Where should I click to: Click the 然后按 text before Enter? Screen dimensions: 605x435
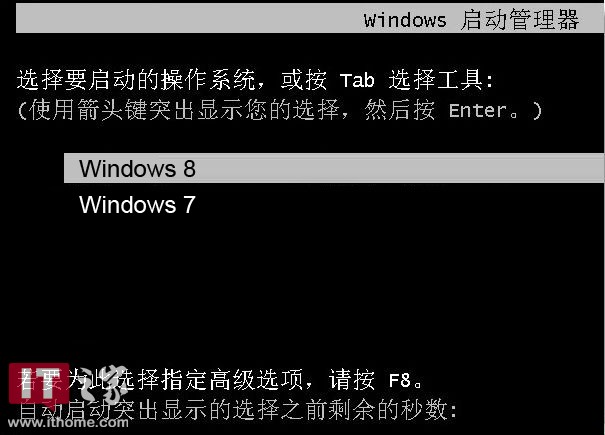400,110
